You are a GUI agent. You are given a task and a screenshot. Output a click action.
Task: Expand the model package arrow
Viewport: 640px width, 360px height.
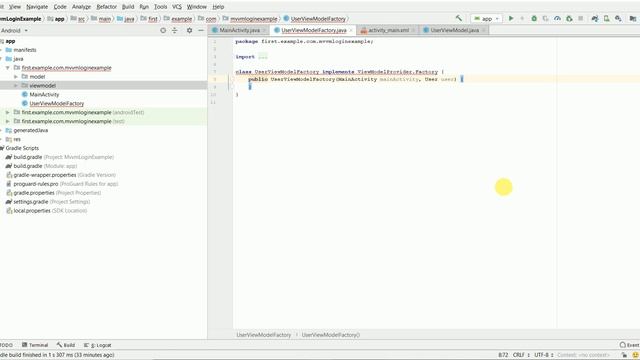(x=16, y=77)
